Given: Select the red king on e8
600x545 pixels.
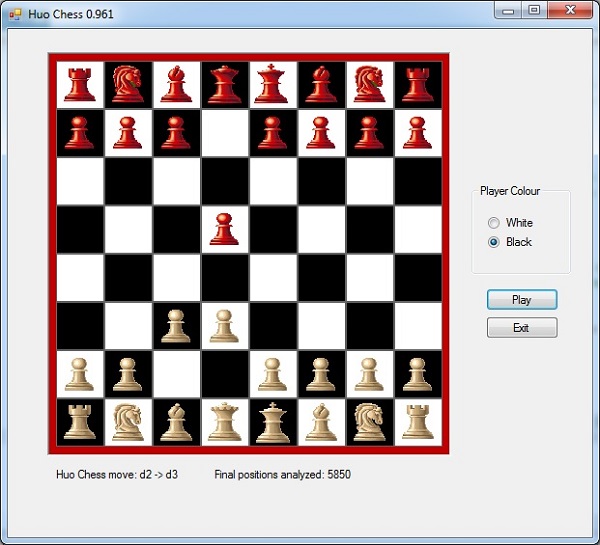Looking at the screenshot, I should [x=273, y=84].
